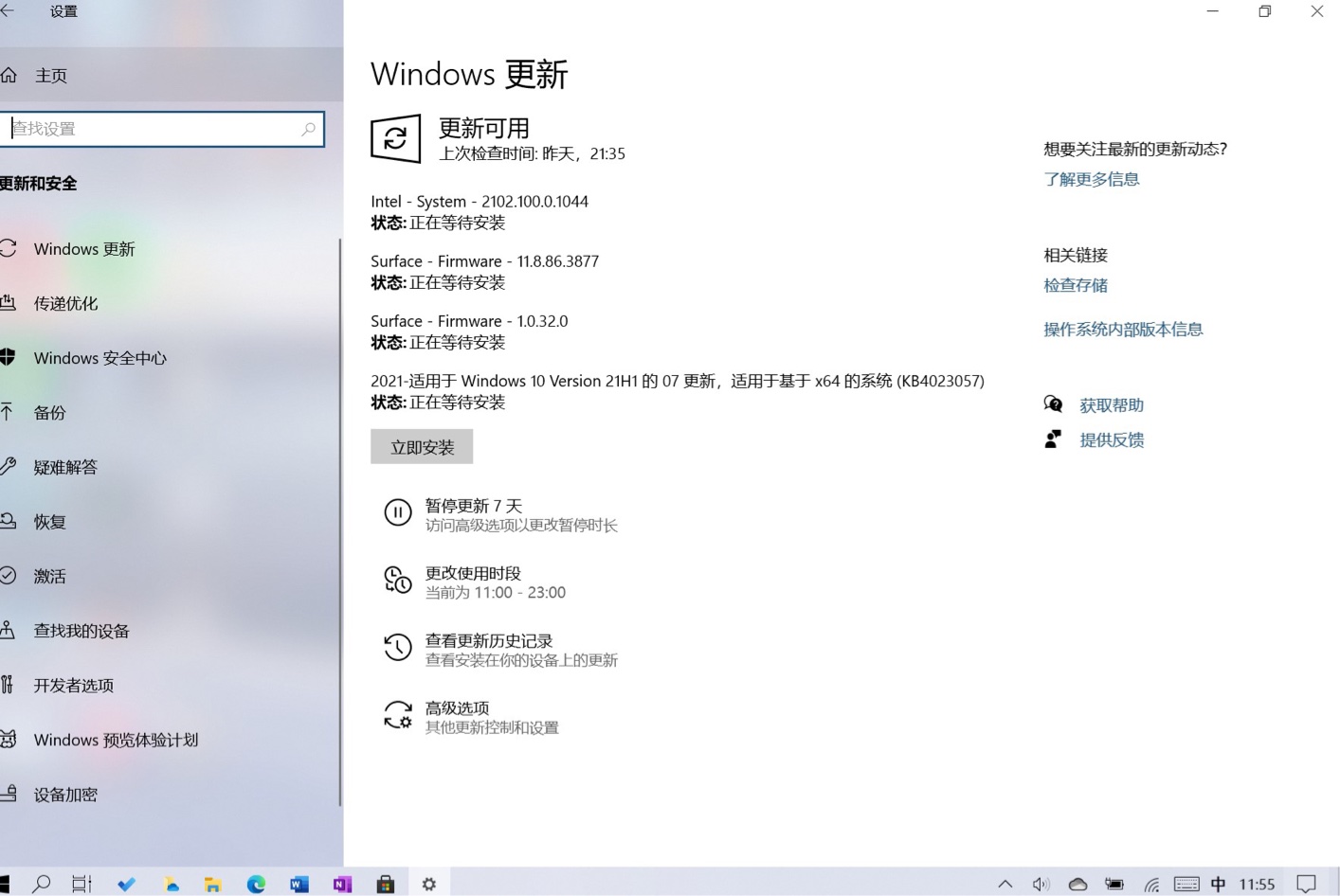Click the 获取帮助 chat icon
The height and width of the screenshot is (896, 1340).
pyautogui.click(x=1053, y=404)
